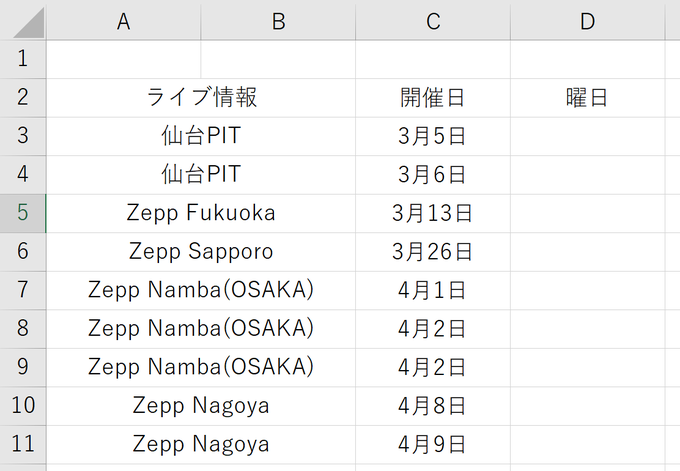Click the 曜日 header cell
This screenshot has width=680, height=471.
(x=587, y=97)
